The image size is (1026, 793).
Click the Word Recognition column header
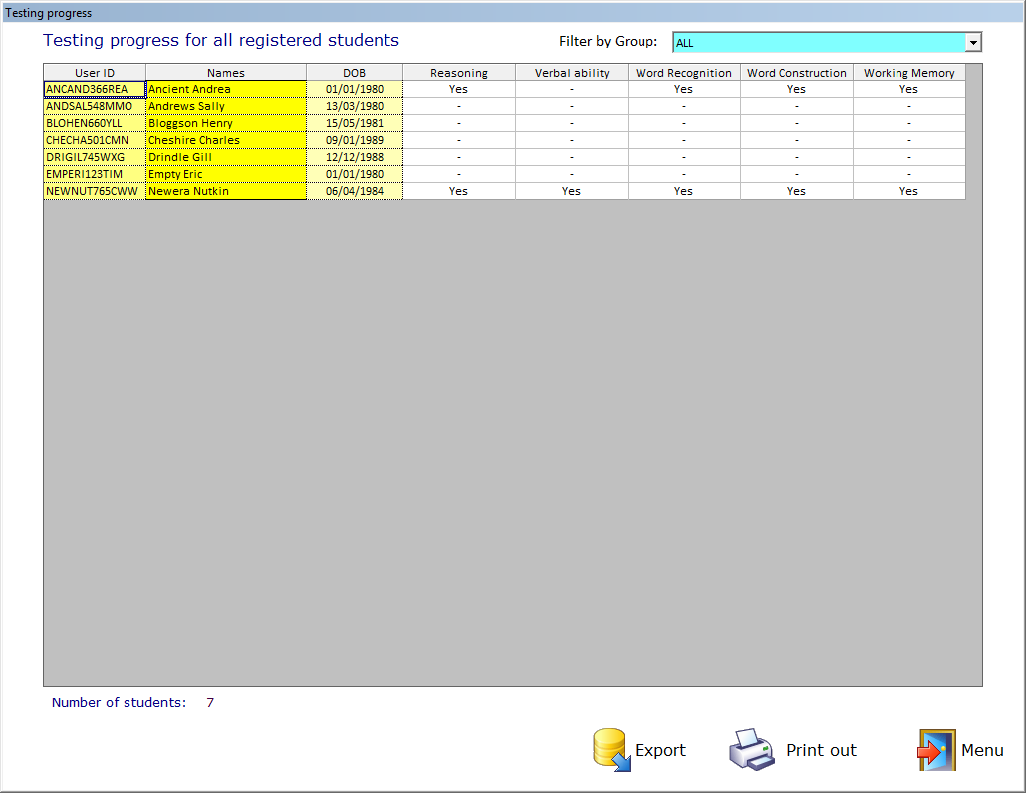(x=684, y=73)
